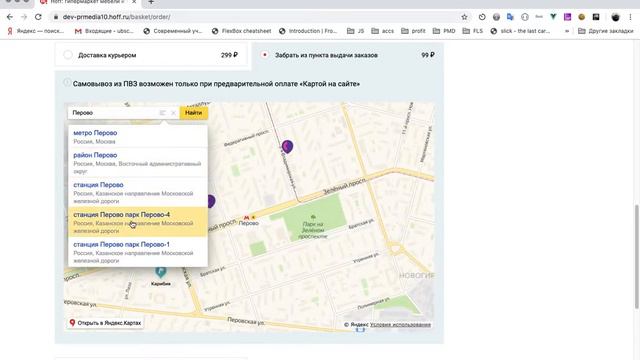Click the info icon beside Самовывоз notice
Image resolution: width=640 pixels, height=360 pixels.
67,82
